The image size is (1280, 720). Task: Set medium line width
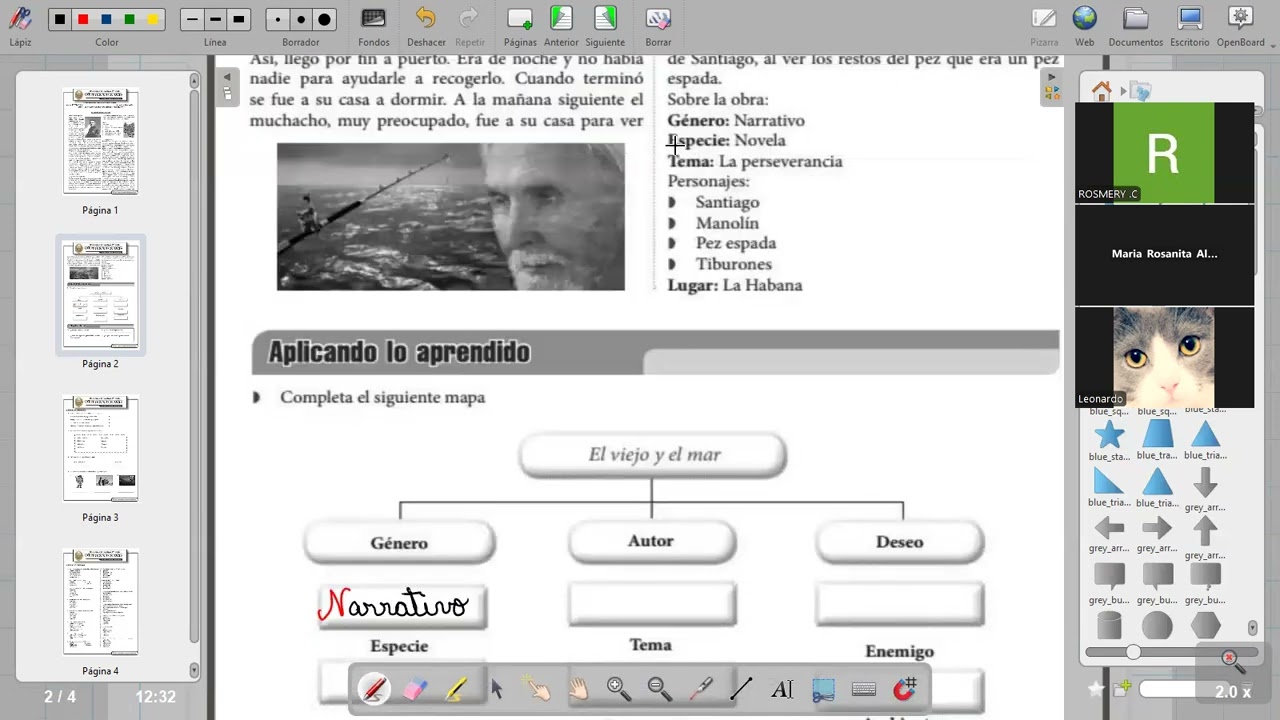pos(215,20)
